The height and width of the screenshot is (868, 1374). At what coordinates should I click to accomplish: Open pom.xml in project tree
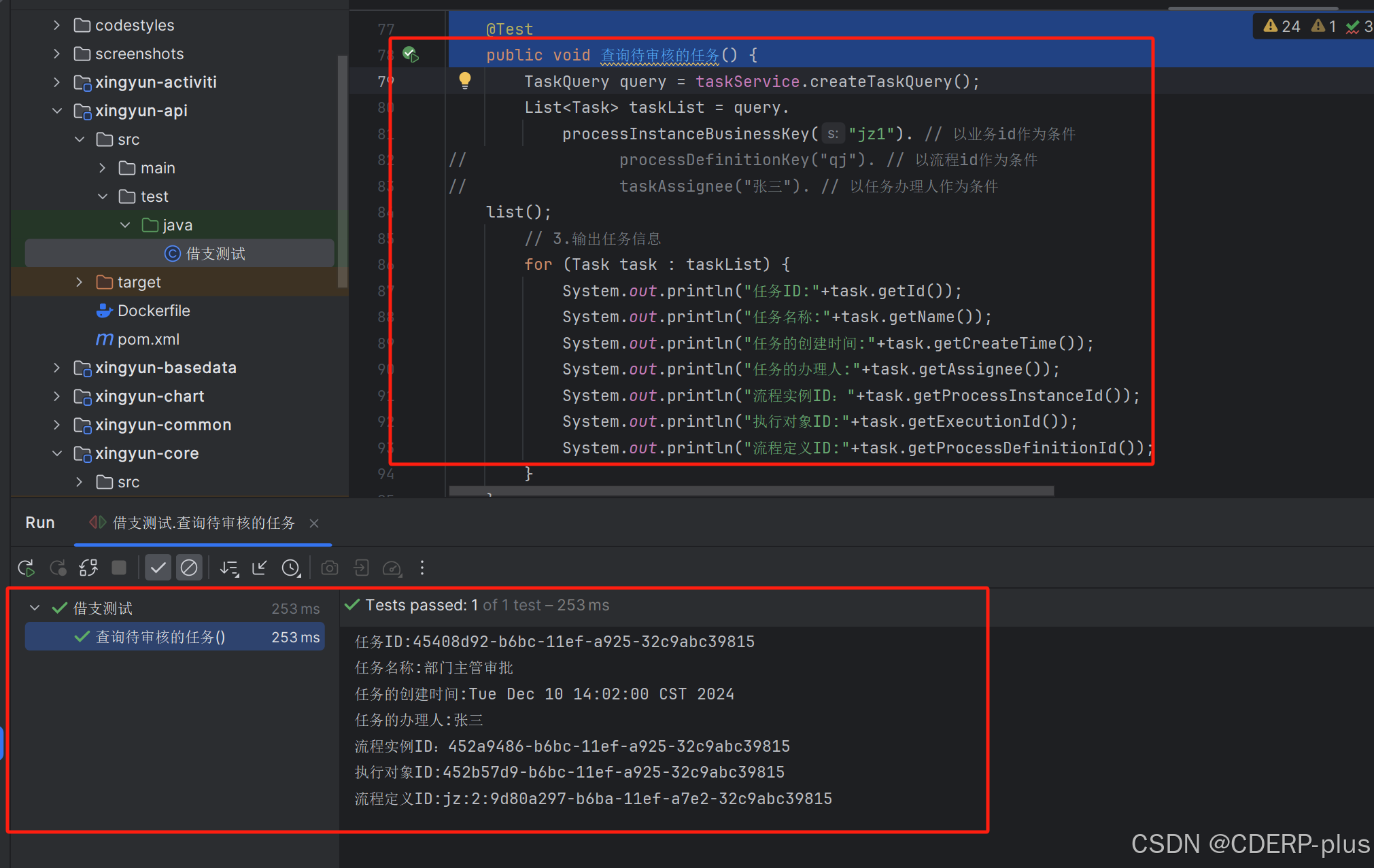148,339
